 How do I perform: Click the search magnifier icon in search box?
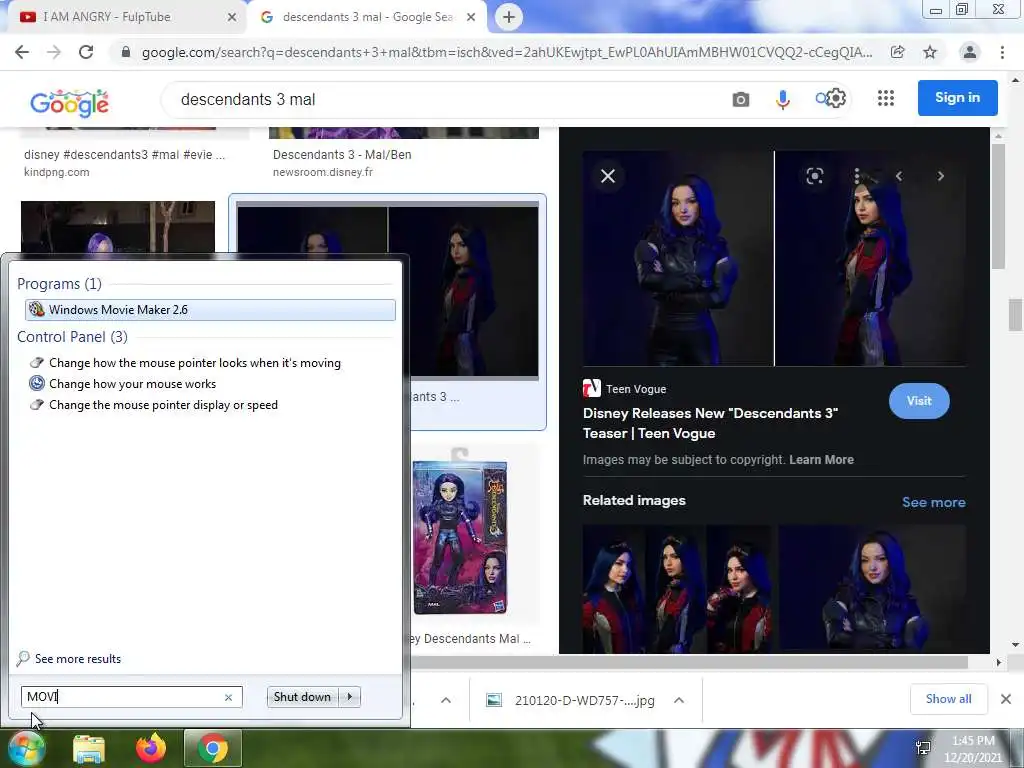pos(821,99)
